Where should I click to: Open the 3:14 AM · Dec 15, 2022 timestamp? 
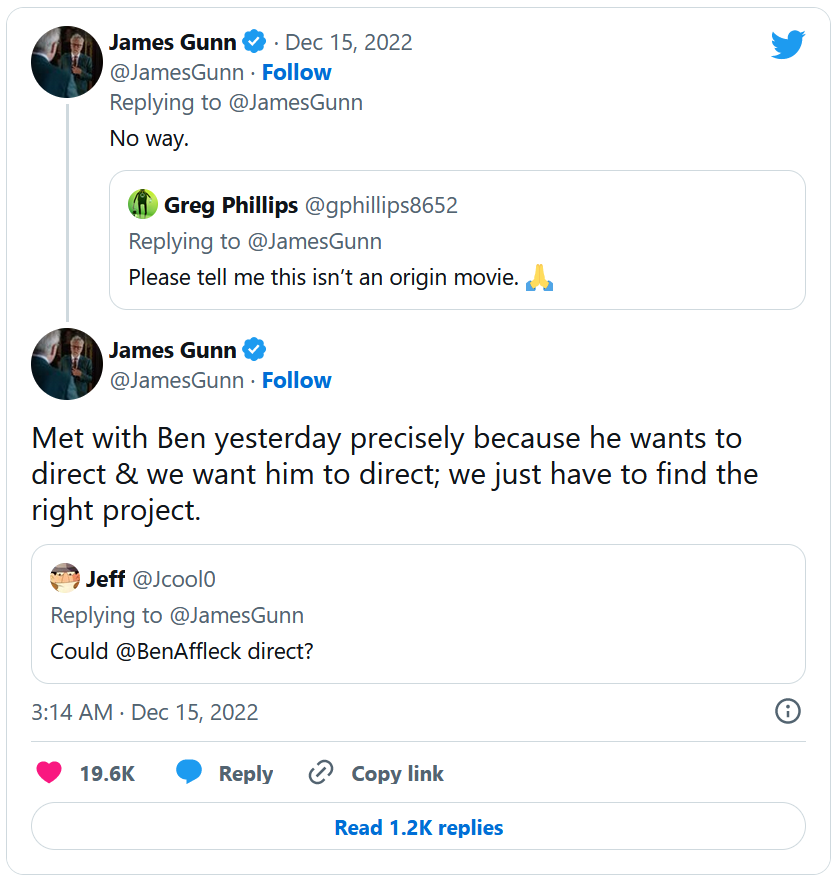pos(145,712)
